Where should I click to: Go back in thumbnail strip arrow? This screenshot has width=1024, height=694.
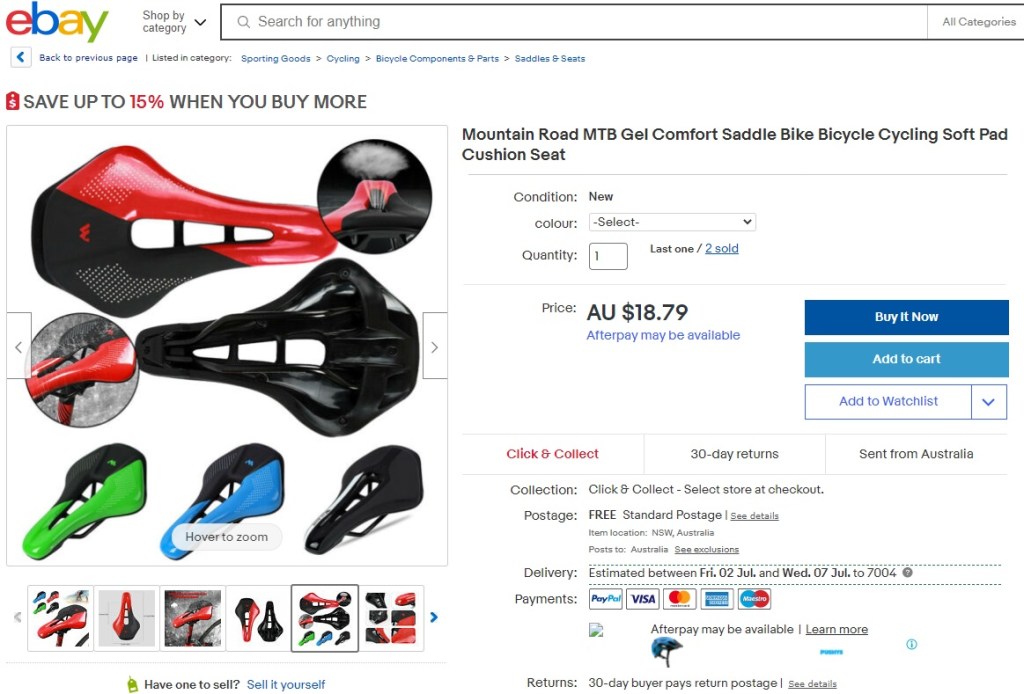18,617
